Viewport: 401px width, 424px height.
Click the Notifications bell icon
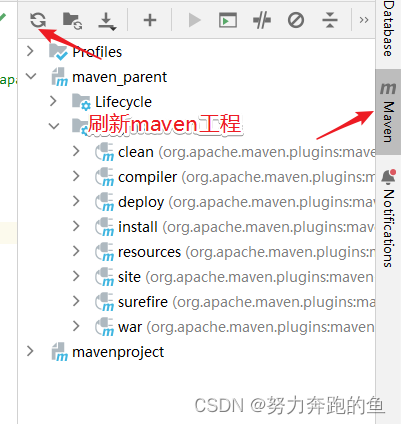point(388,177)
